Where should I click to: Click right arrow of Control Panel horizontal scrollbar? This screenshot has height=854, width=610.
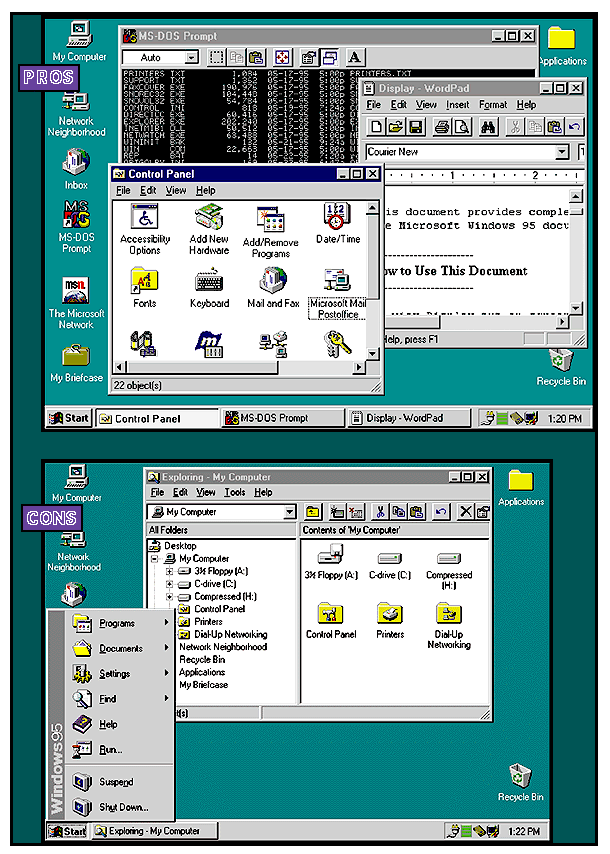[358, 367]
